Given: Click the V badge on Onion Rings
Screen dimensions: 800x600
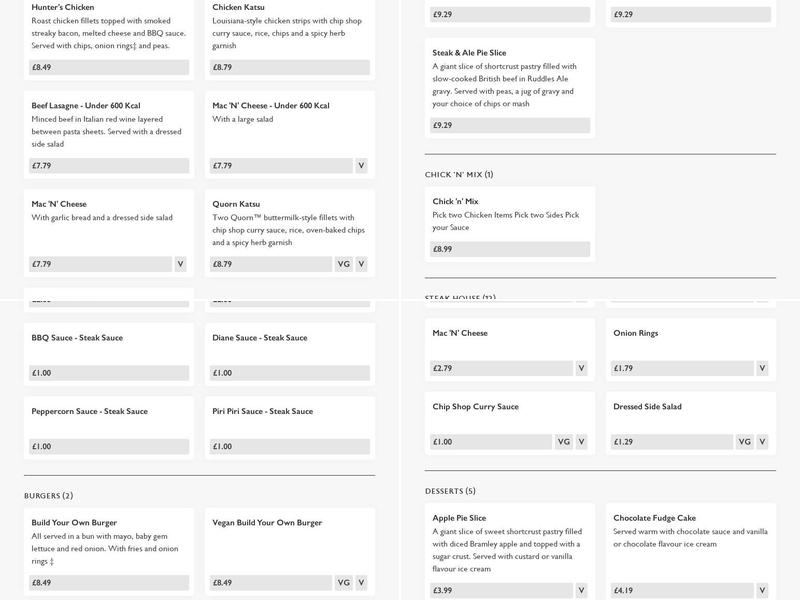Looking at the screenshot, I should (762, 368).
